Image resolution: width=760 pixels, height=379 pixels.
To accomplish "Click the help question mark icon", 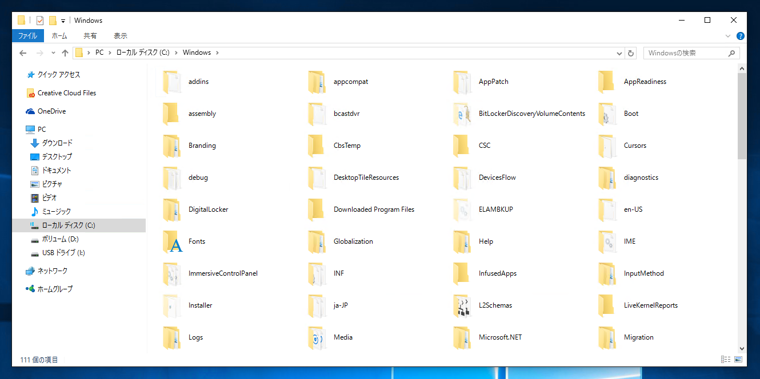I will 740,36.
